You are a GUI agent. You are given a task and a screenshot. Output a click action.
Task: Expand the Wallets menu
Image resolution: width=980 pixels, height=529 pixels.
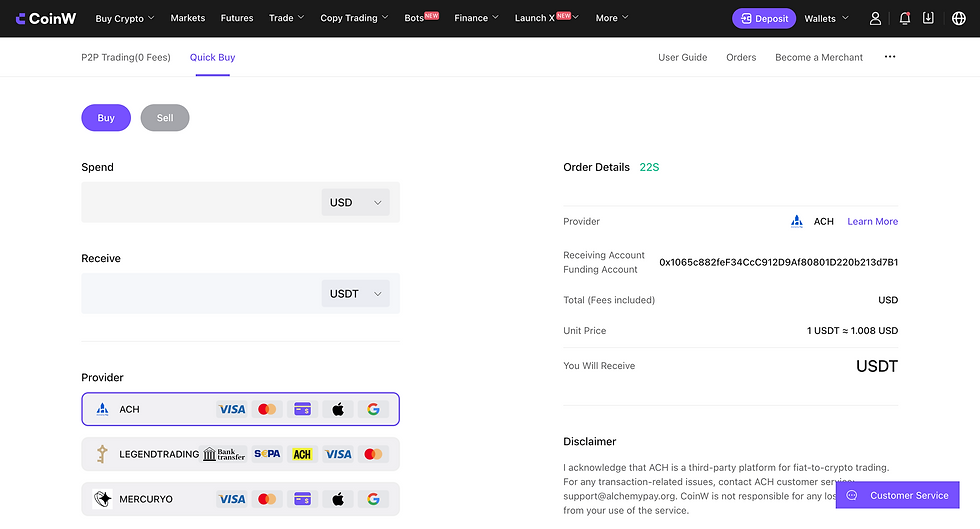click(x=826, y=18)
